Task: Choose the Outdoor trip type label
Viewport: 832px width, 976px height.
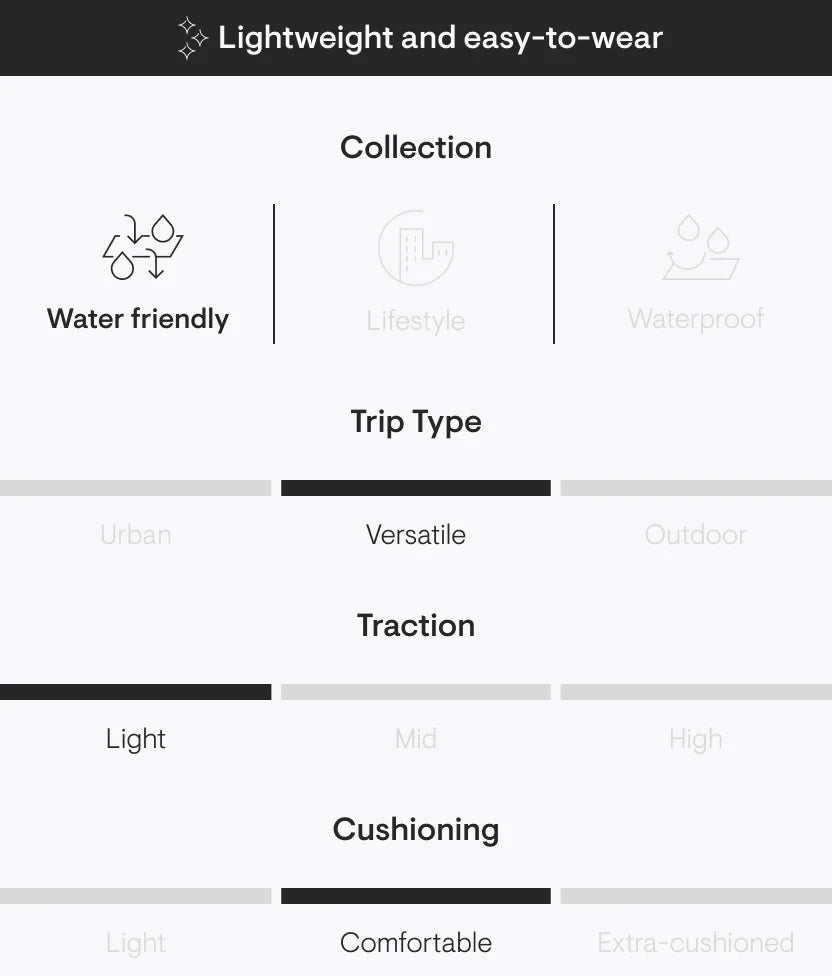Action: pyautogui.click(x=696, y=535)
